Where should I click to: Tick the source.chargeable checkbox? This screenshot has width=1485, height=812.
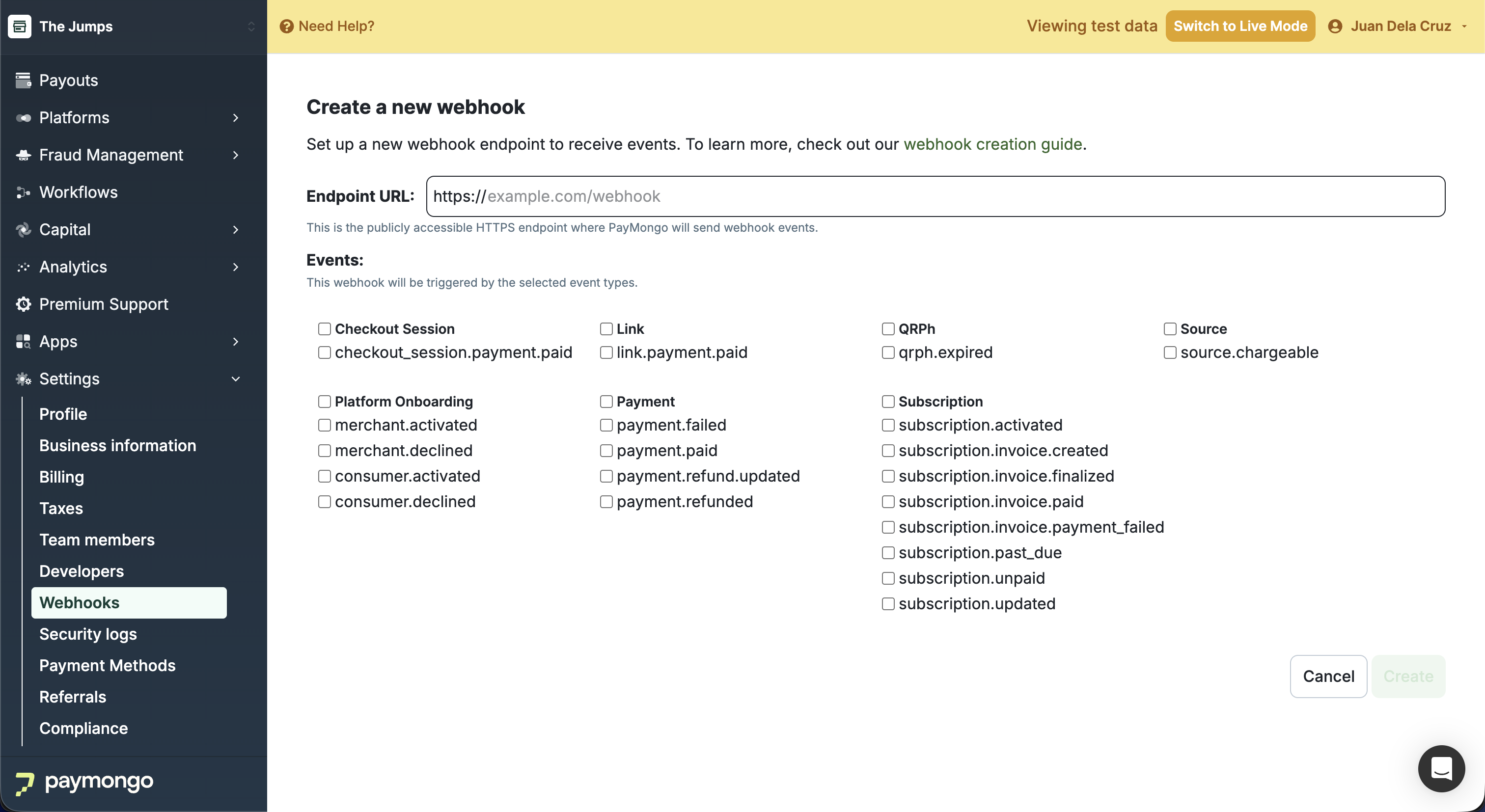point(1170,352)
